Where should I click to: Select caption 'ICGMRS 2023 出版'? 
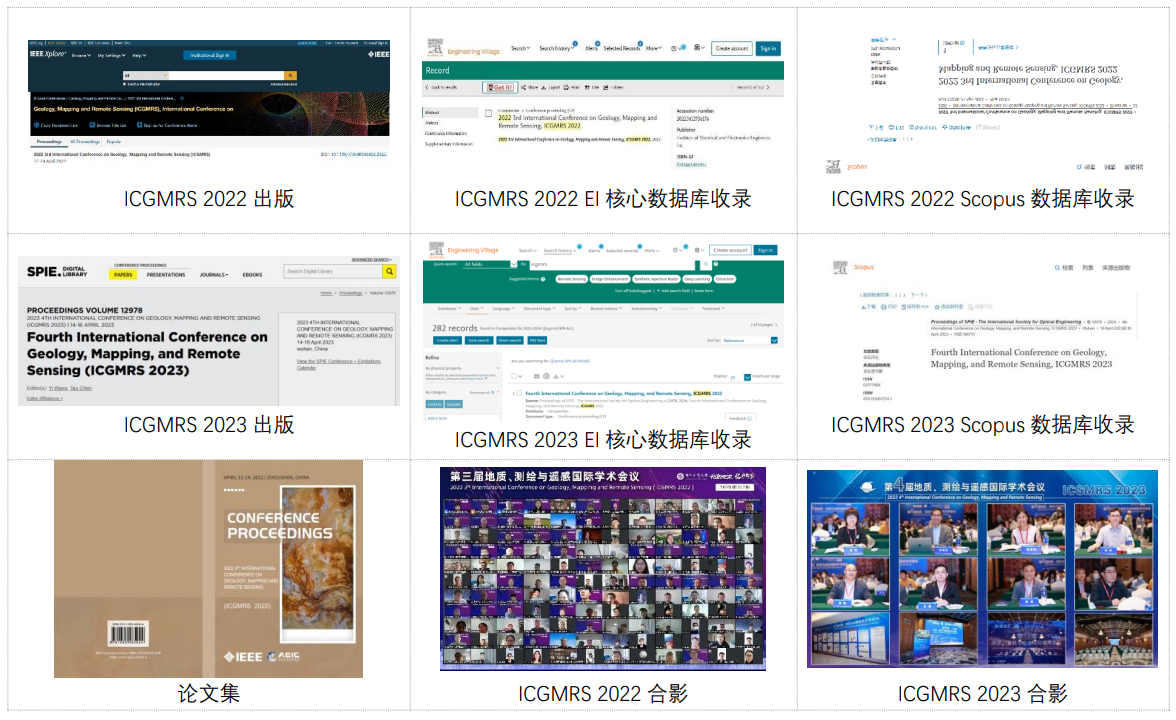pos(208,424)
